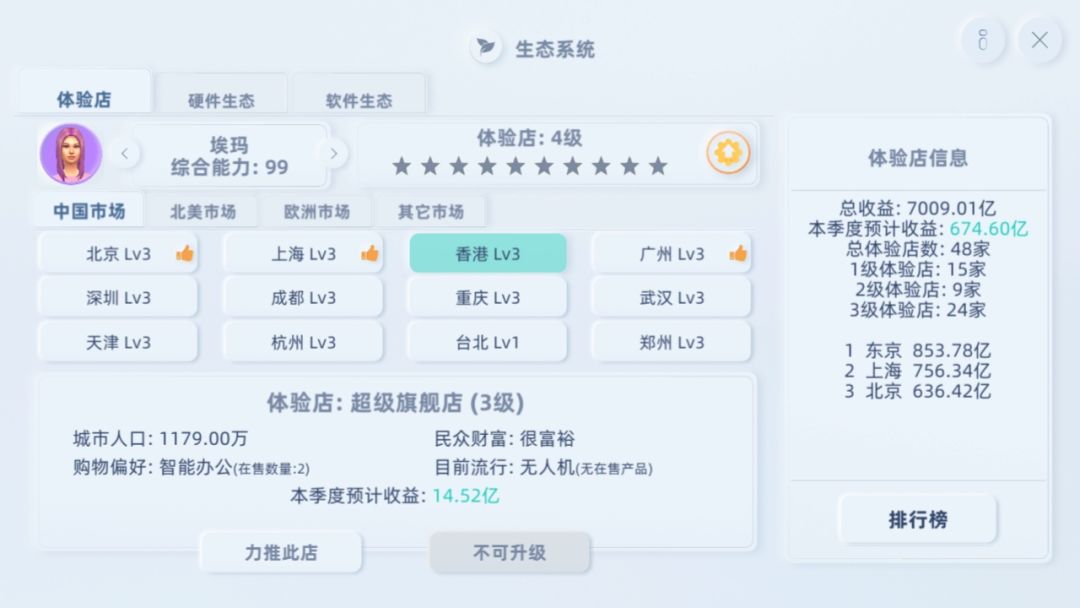Select the 台北 Lv1 store
The width and height of the screenshot is (1080, 608).
[488, 342]
